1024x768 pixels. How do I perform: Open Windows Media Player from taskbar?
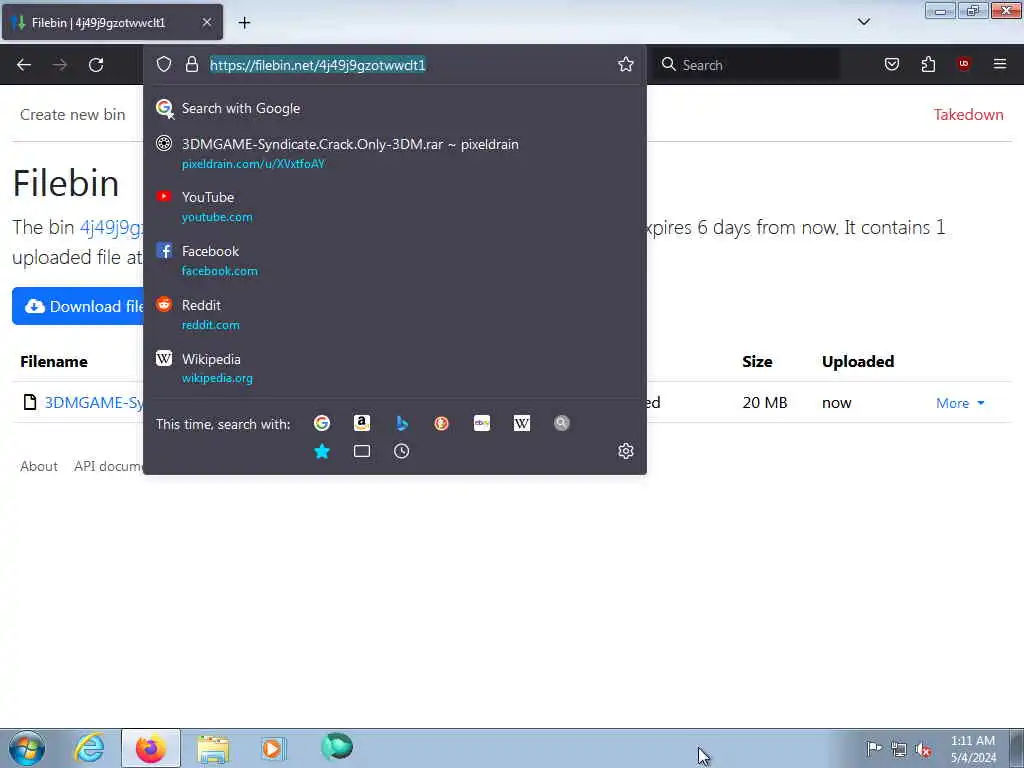click(273, 748)
